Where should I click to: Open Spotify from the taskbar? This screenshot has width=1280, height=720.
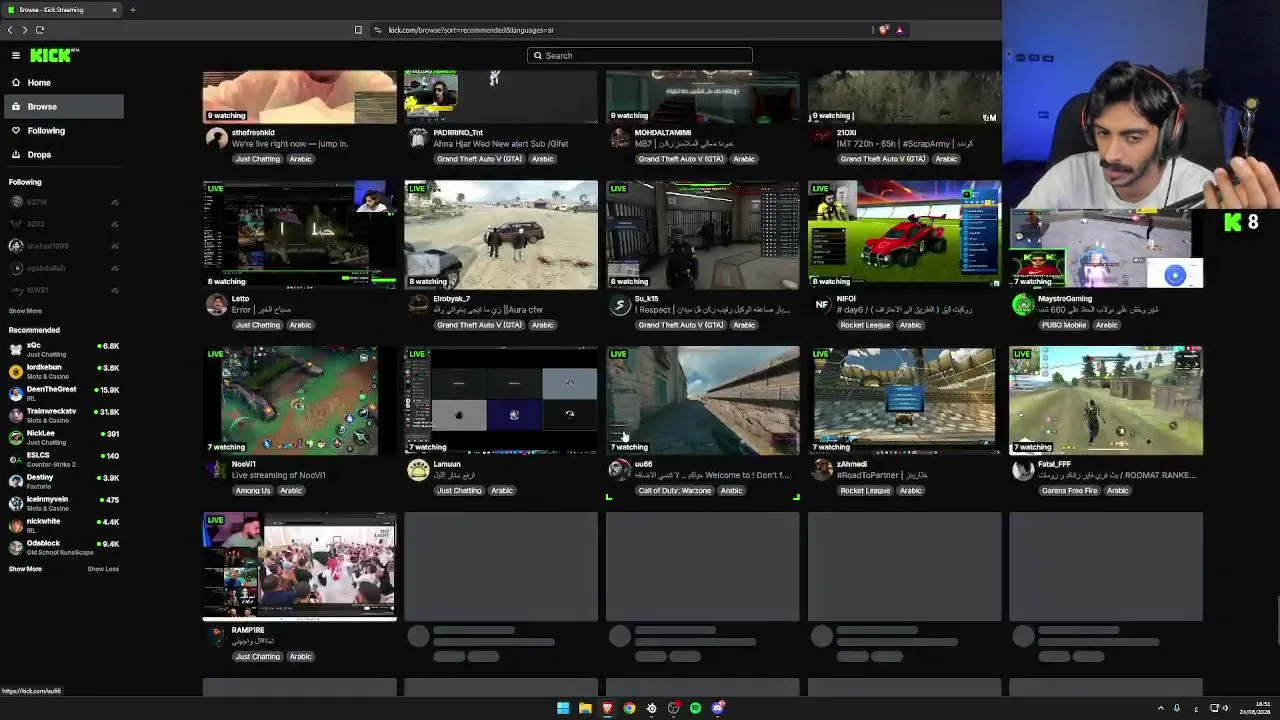tap(695, 708)
